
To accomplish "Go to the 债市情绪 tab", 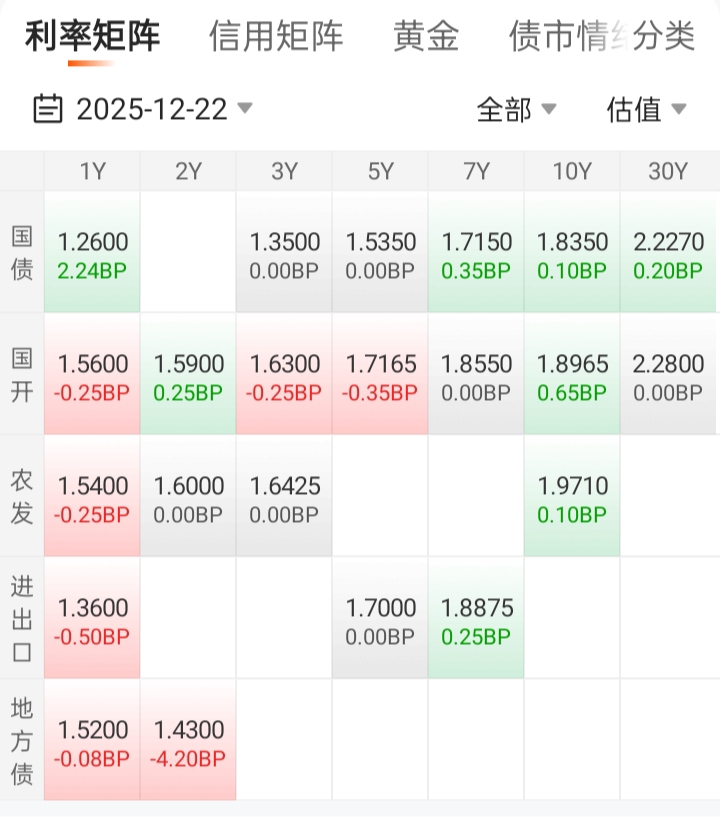I will click(x=560, y=37).
